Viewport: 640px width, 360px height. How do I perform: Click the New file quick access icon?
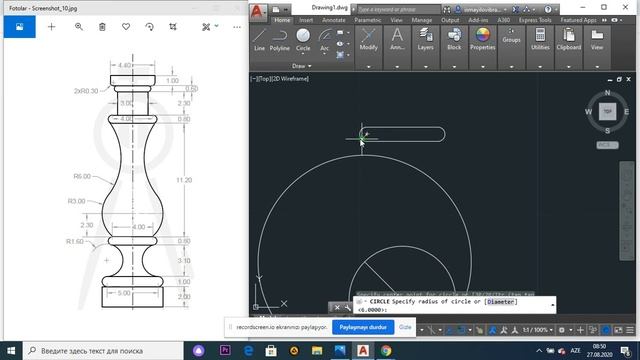click(x=276, y=9)
